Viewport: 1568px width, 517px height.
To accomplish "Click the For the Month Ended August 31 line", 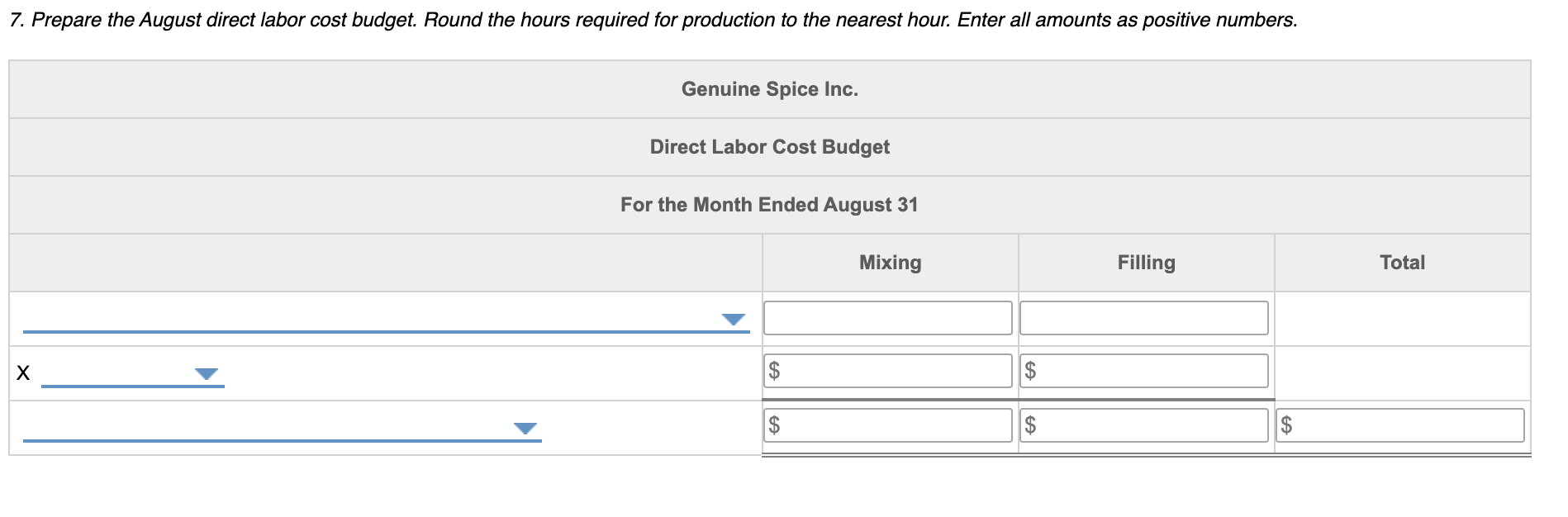I will [770, 205].
